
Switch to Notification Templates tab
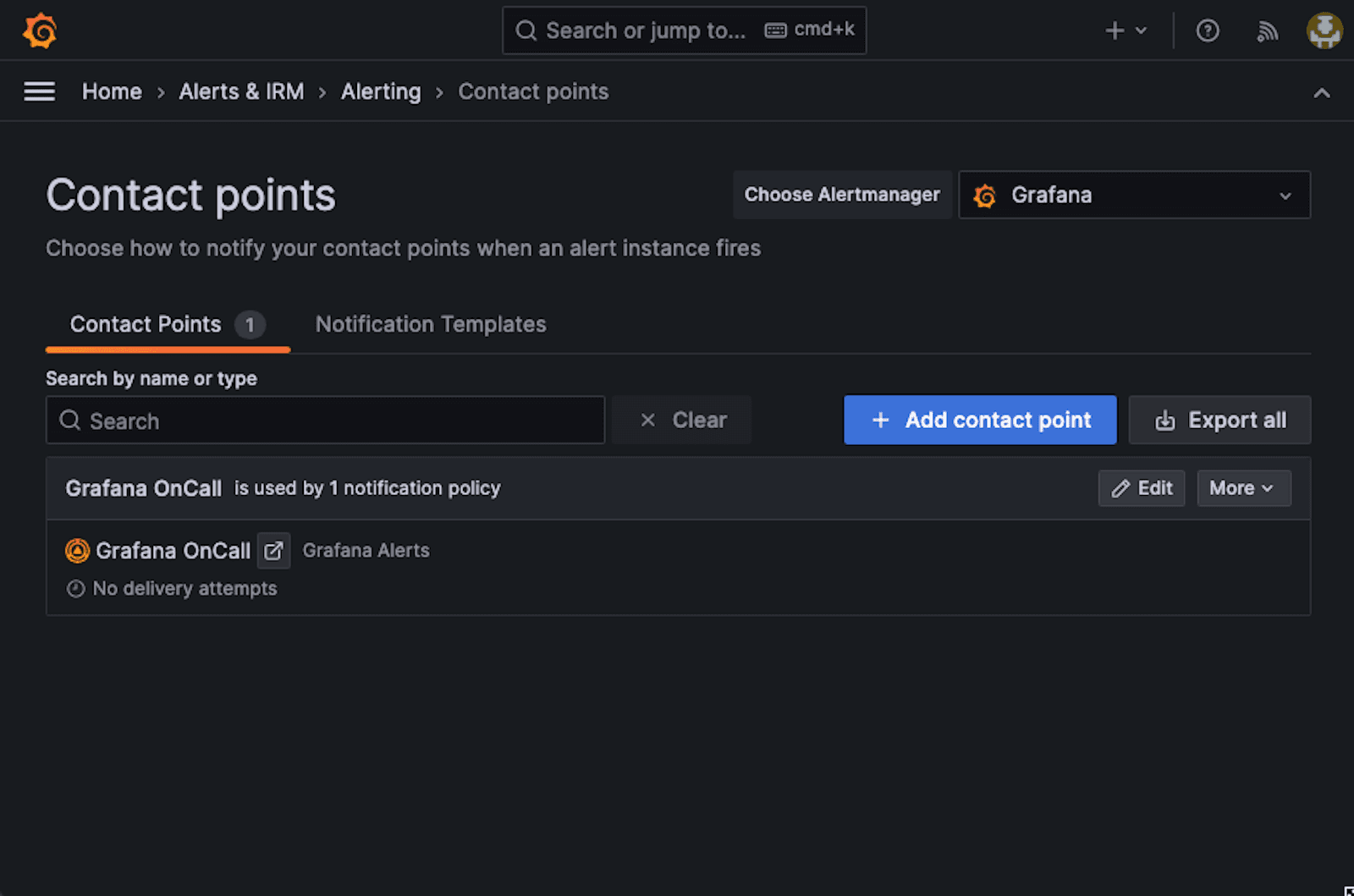(431, 324)
